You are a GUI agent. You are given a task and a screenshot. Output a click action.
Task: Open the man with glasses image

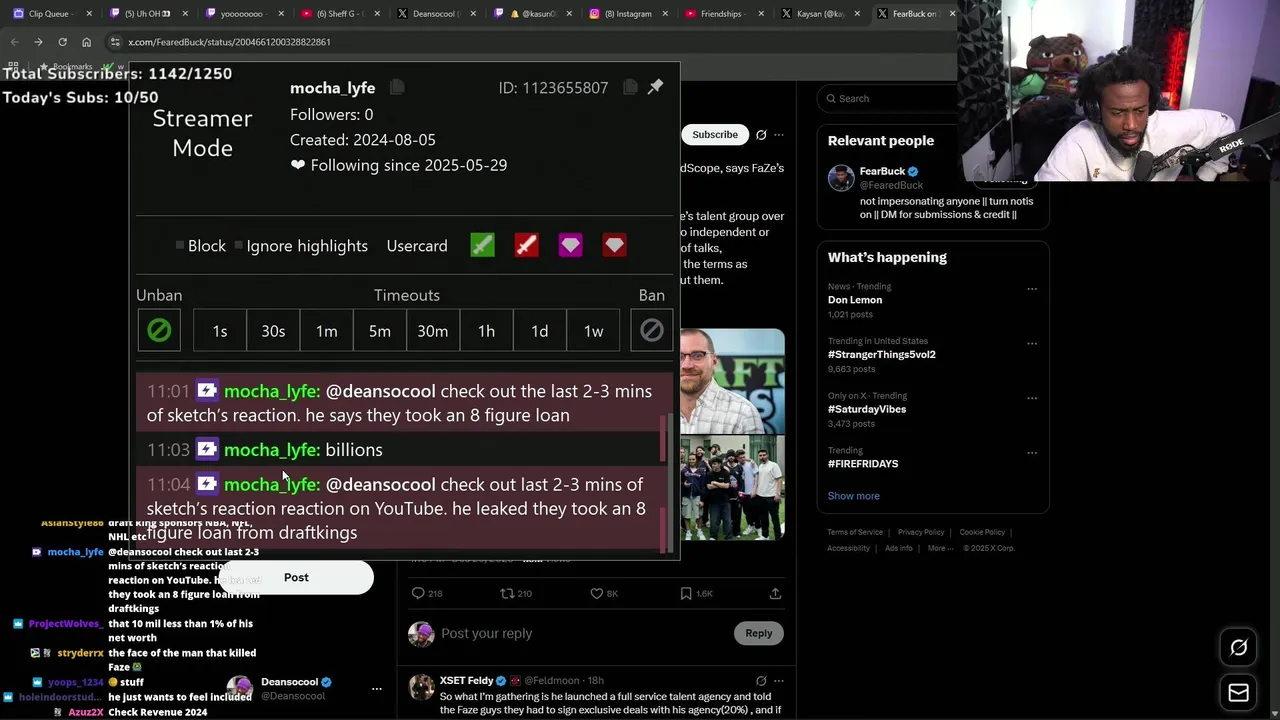tap(732, 381)
